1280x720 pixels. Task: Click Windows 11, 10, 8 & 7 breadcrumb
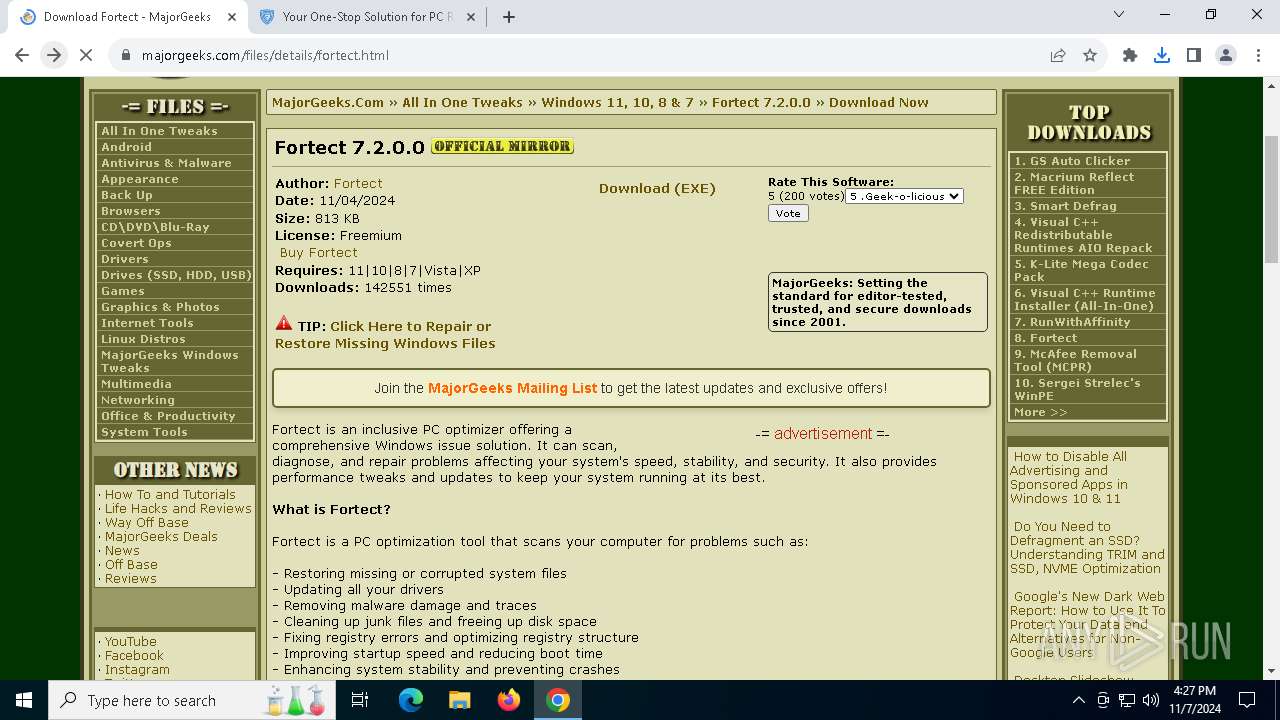pyautogui.click(x=617, y=102)
